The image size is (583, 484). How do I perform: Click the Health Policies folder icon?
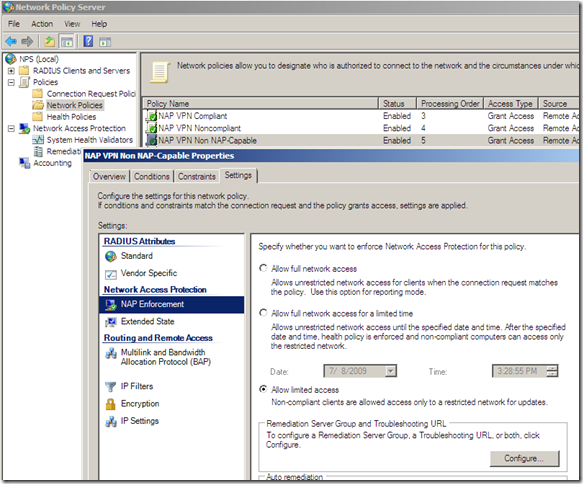coord(38,117)
